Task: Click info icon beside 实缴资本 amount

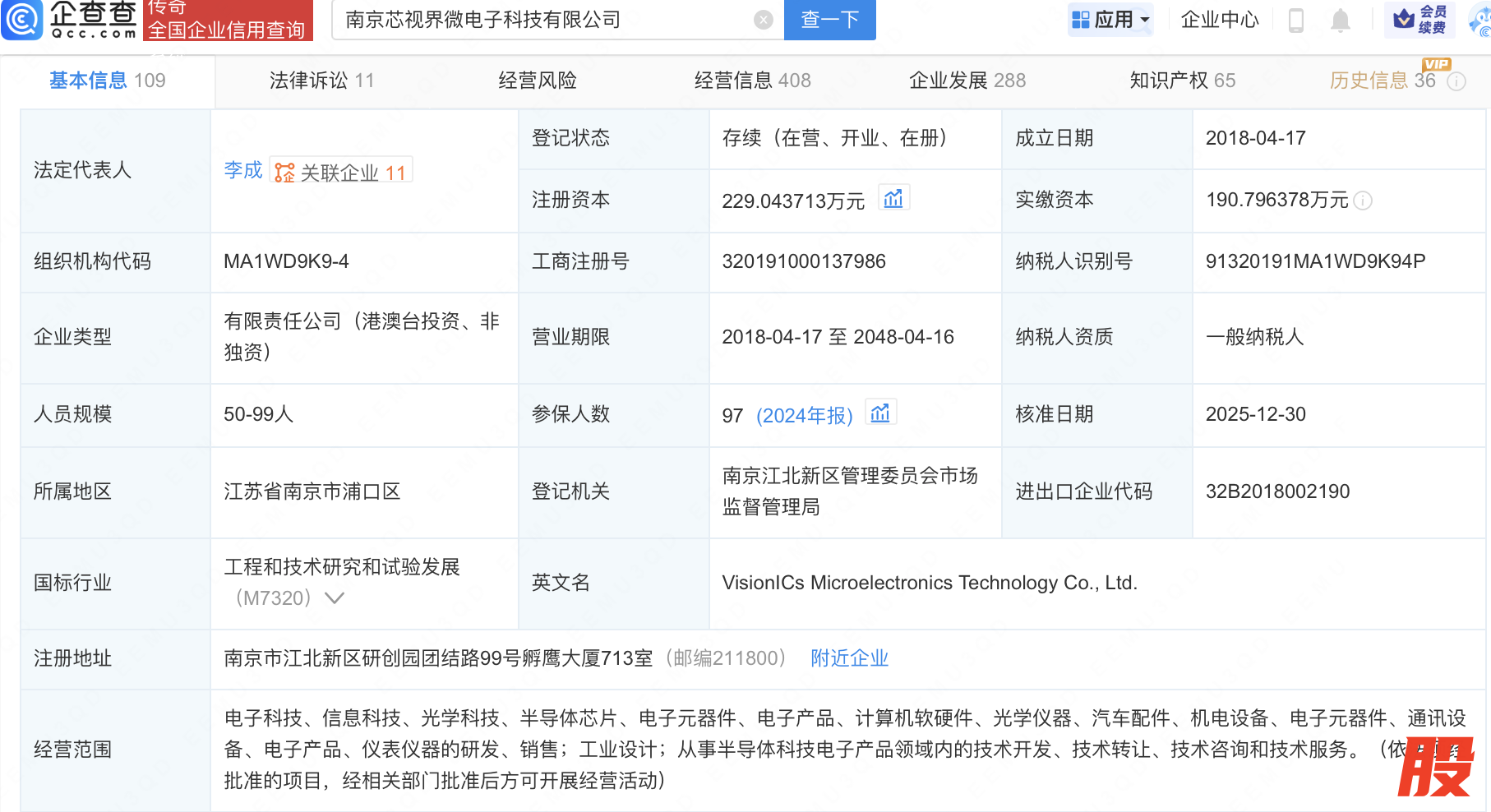Action: pos(1363,201)
